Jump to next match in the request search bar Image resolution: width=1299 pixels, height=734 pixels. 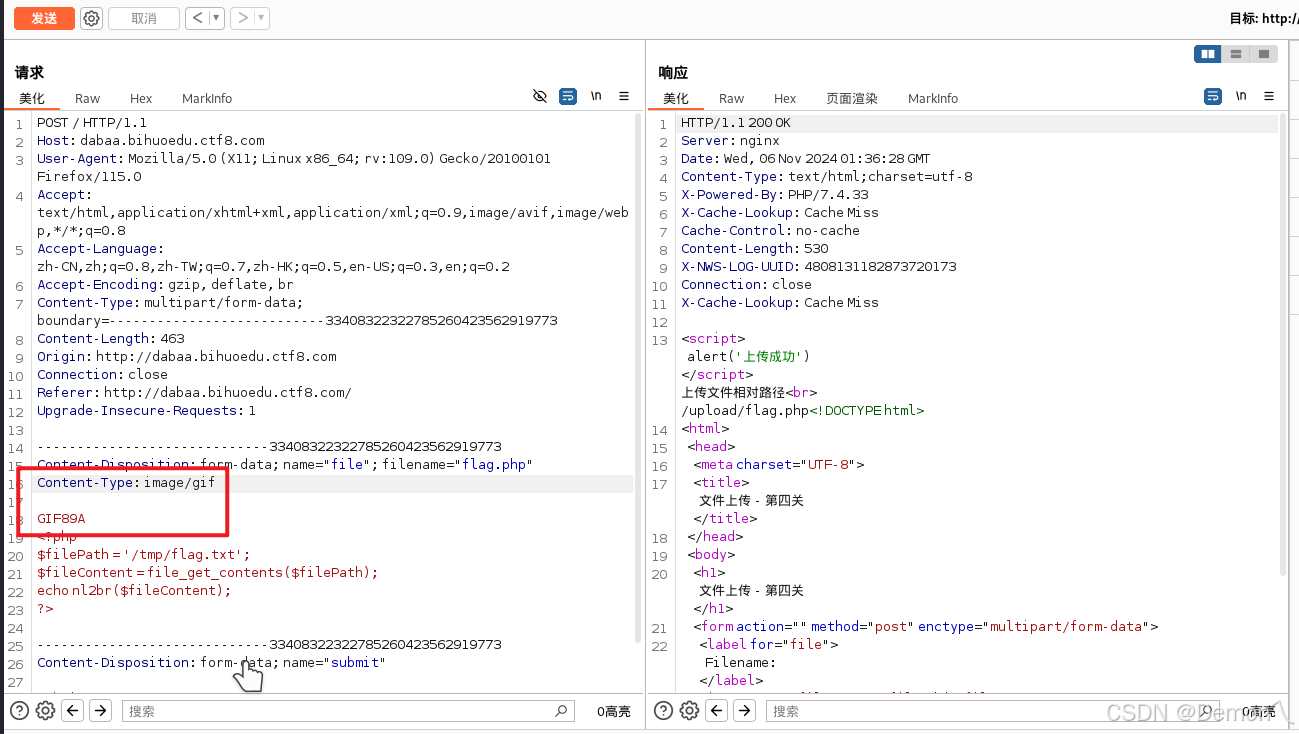[x=100, y=711]
